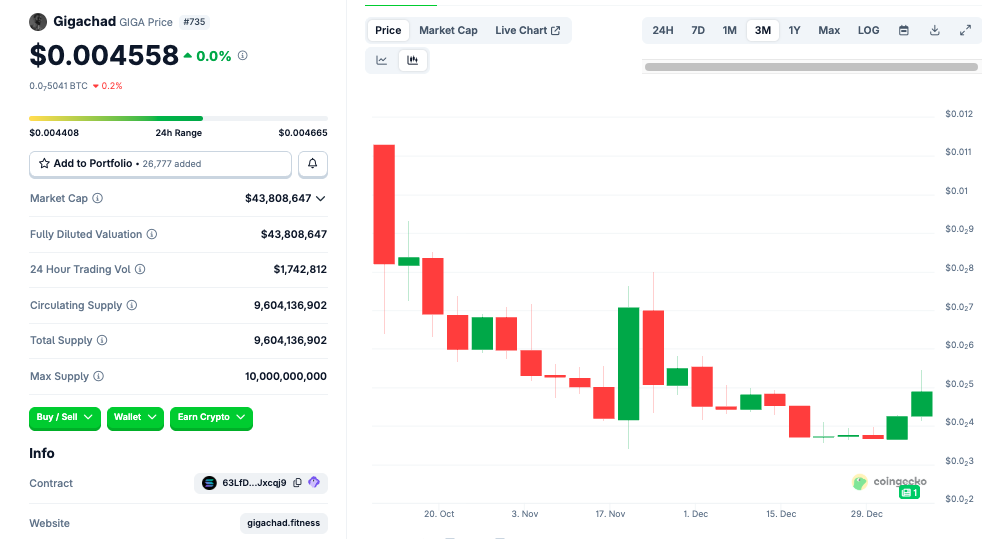Open the Earn Crypto dropdown
The width and height of the screenshot is (1004, 539).
(x=211, y=417)
